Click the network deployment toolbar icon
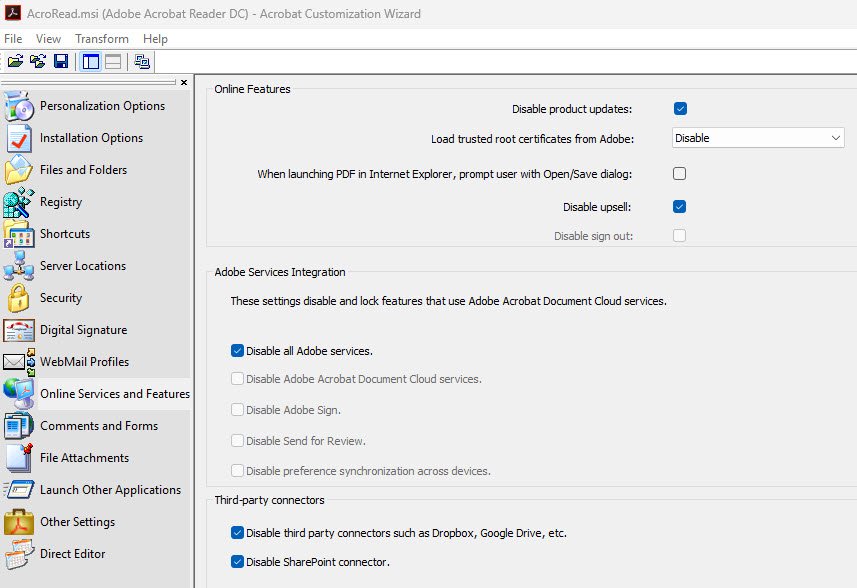The image size is (857, 588). (142, 62)
